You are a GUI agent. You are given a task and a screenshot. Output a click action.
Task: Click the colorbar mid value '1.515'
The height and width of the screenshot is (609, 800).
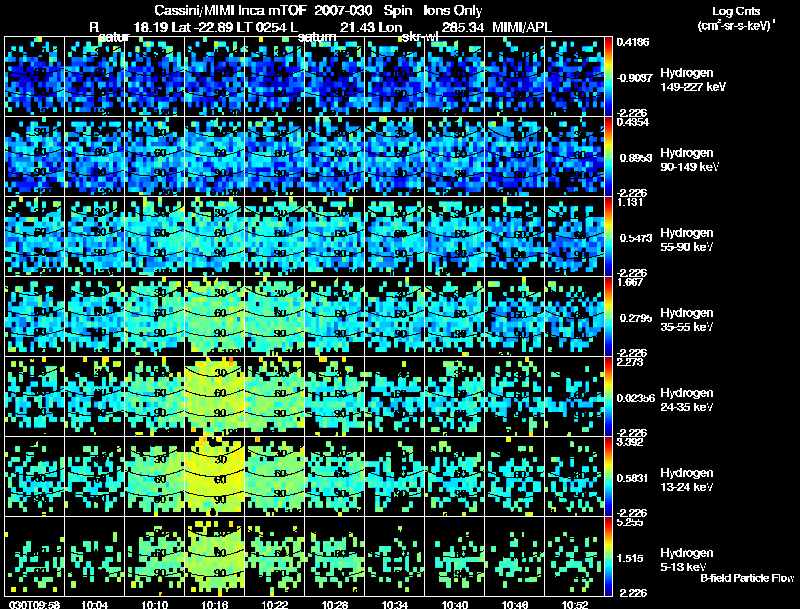tap(630, 558)
